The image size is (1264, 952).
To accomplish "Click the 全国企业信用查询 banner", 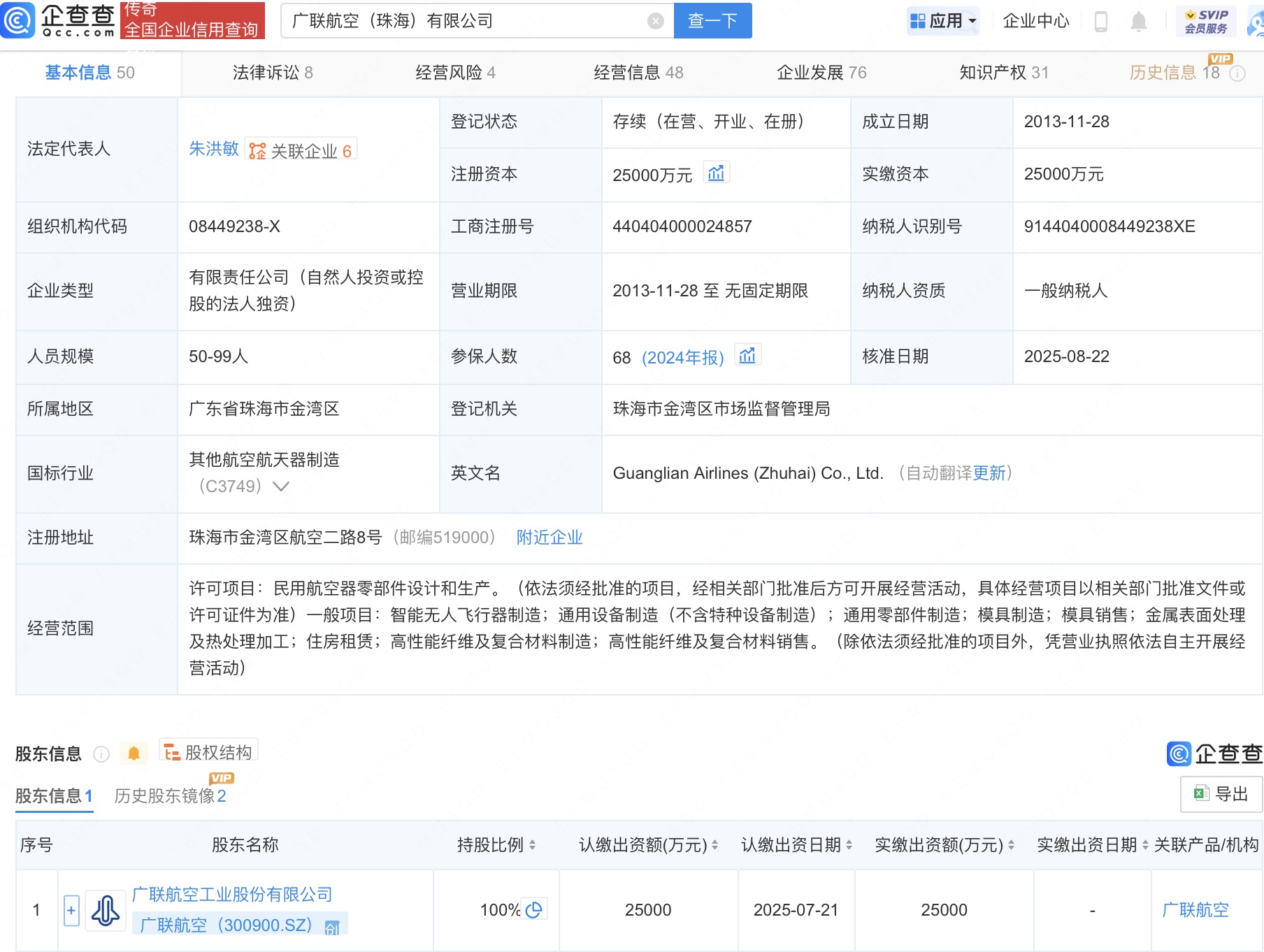I will click(192, 20).
